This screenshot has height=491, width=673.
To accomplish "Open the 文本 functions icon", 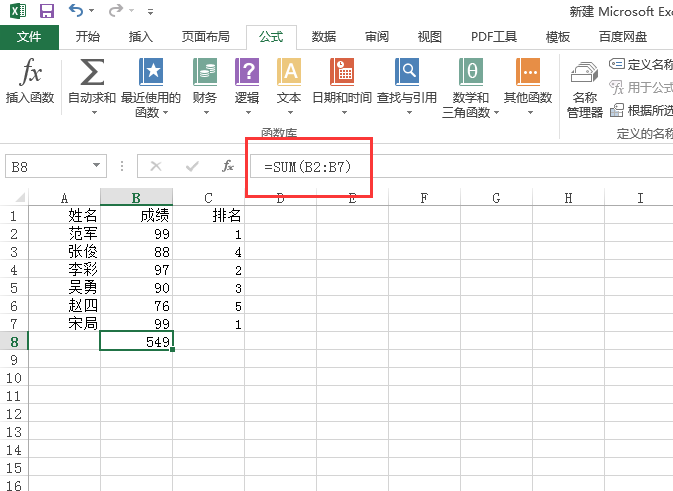I will (289, 72).
